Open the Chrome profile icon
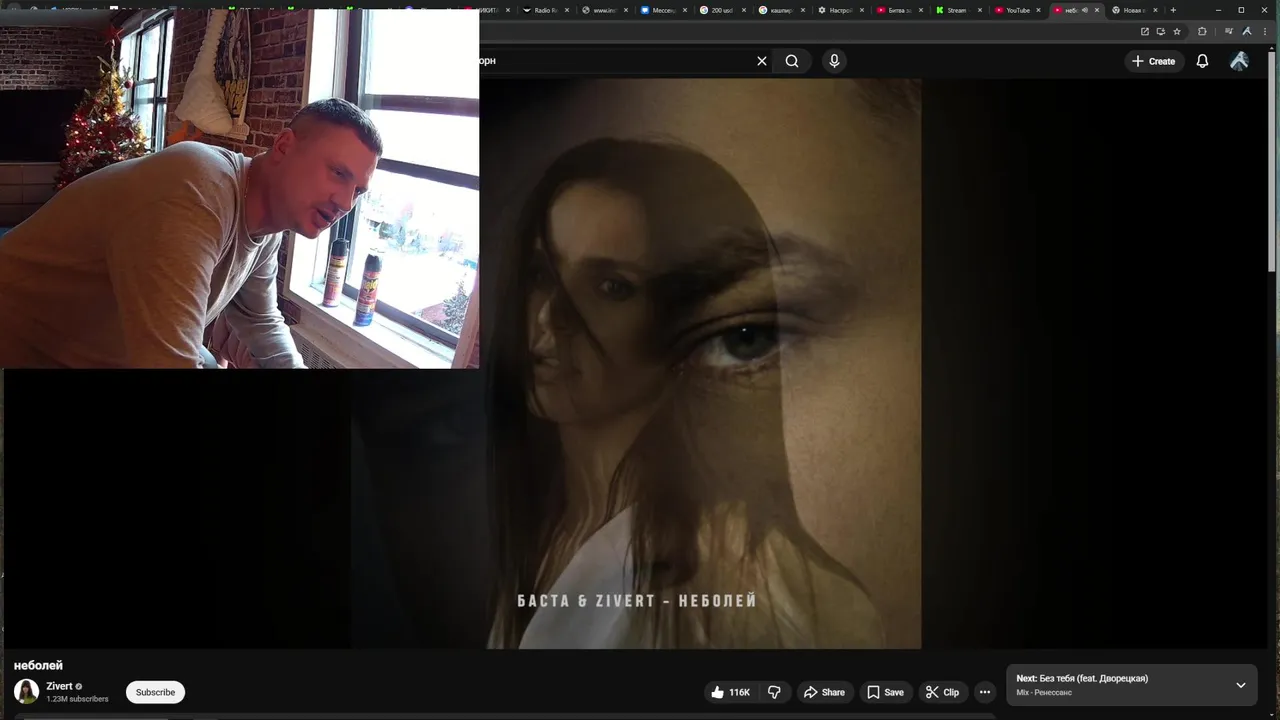The height and width of the screenshot is (720, 1280). (1245, 31)
